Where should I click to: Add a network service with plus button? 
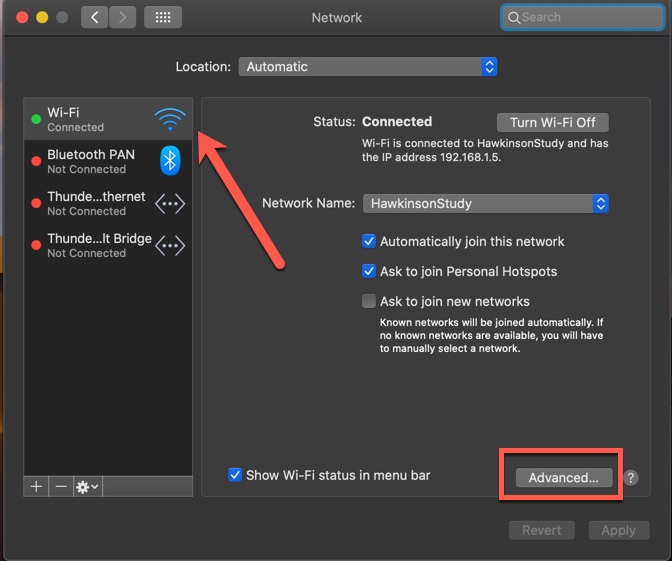(x=37, y=486)
